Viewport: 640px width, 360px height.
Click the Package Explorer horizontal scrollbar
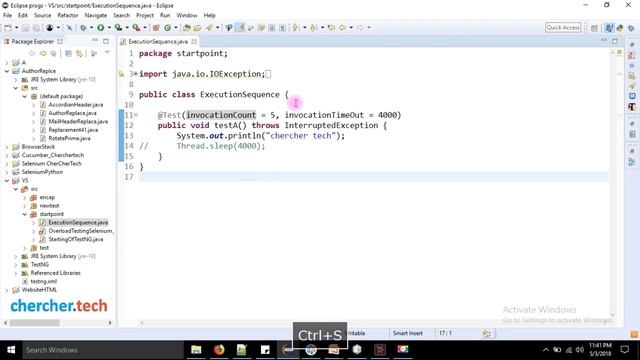tap(35, 322)
